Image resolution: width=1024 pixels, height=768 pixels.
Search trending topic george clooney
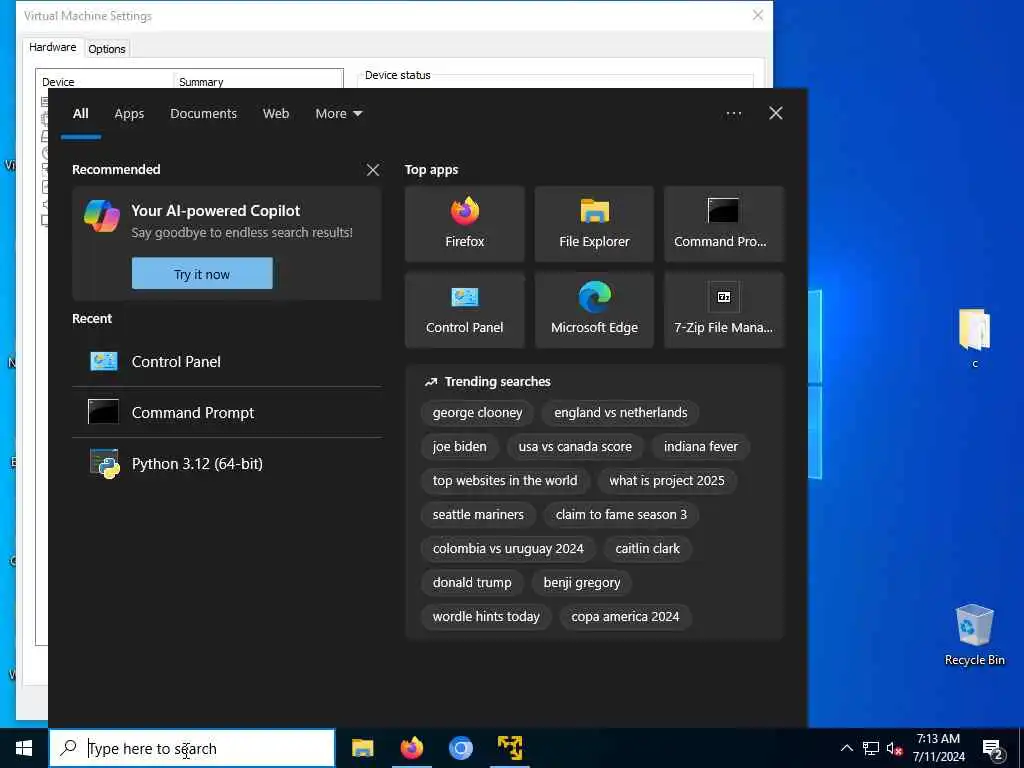(477, 413)
